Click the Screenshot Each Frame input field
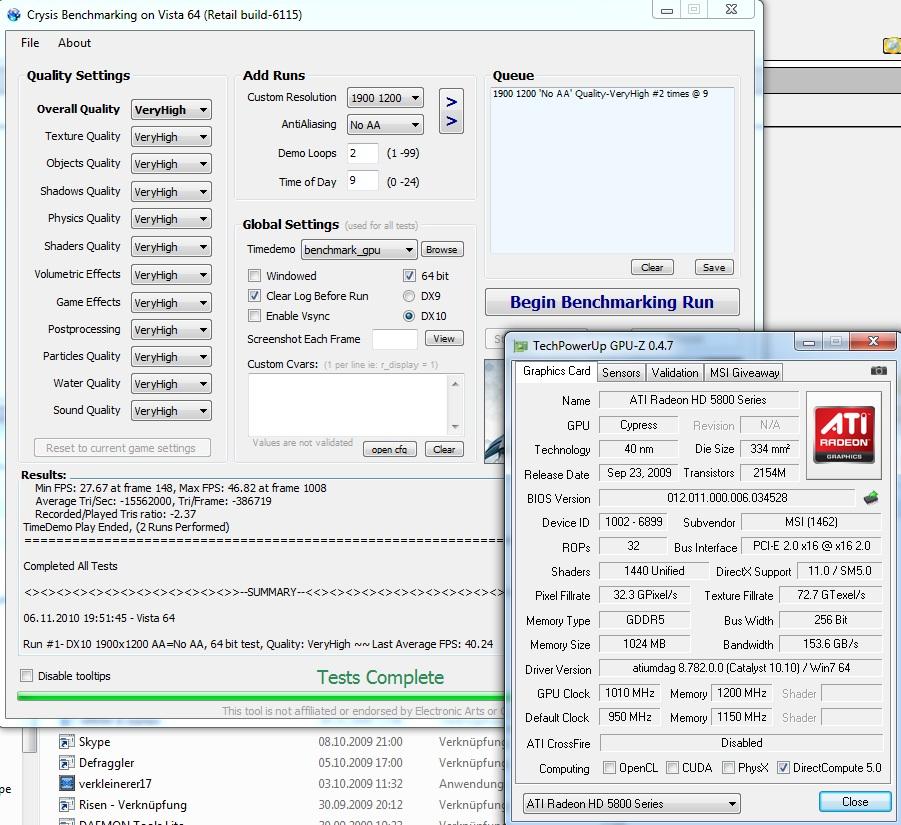The image size is (901, 825). [x=395, y=339]
